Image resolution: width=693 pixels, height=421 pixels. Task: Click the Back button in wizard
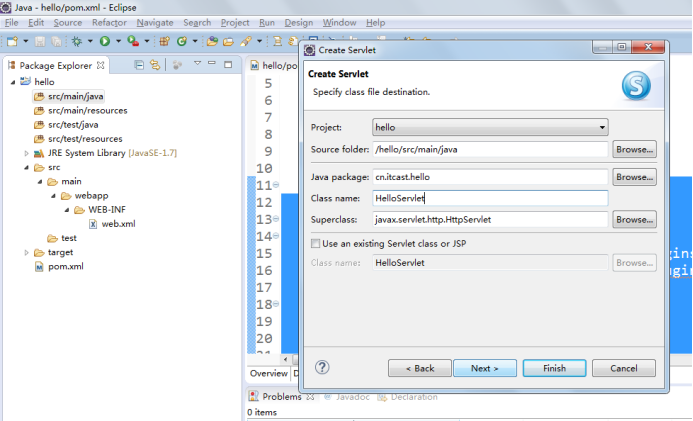[420, 368]
